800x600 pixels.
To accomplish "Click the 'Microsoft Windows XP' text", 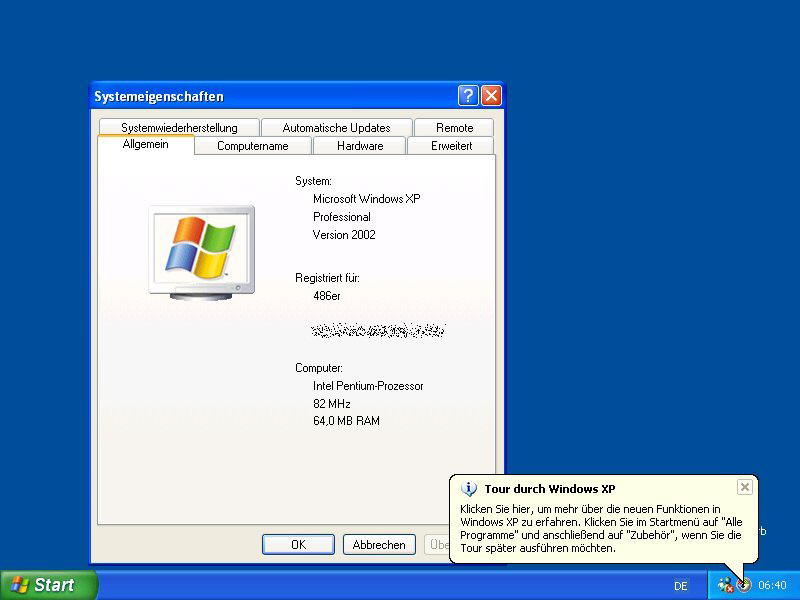I will (x=366, y=199).
